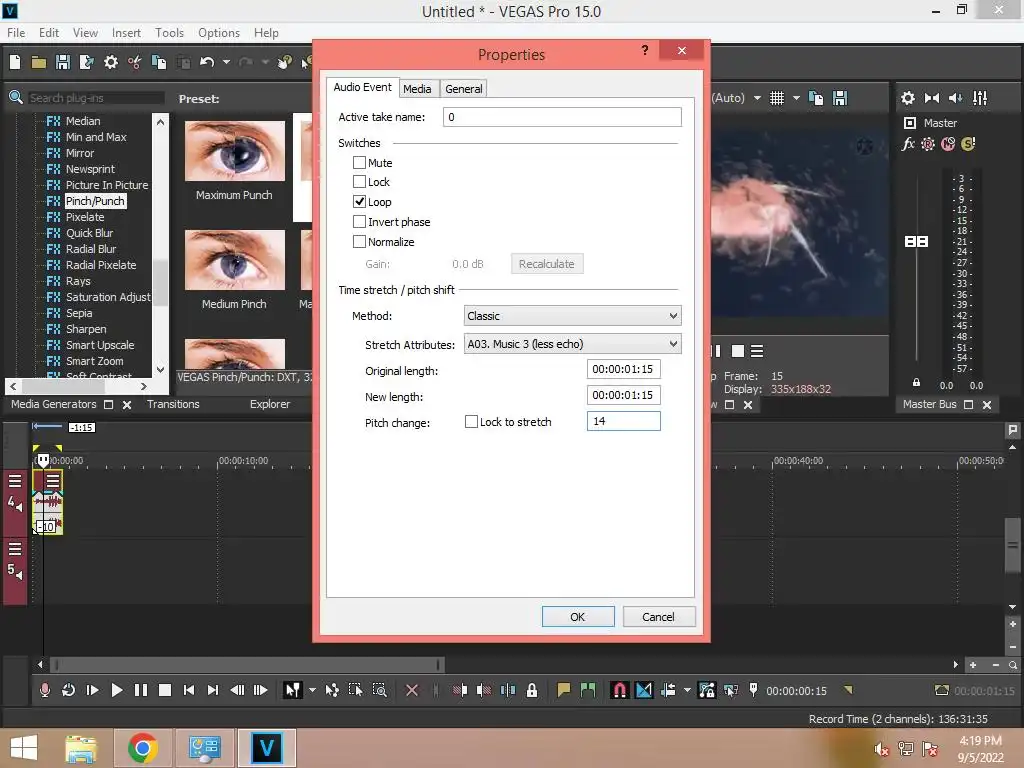This screenshot has width=1024, height=768.
Task: Click the Cancel button in Properties
Action: pyautogui.click(x=658, y=616)
